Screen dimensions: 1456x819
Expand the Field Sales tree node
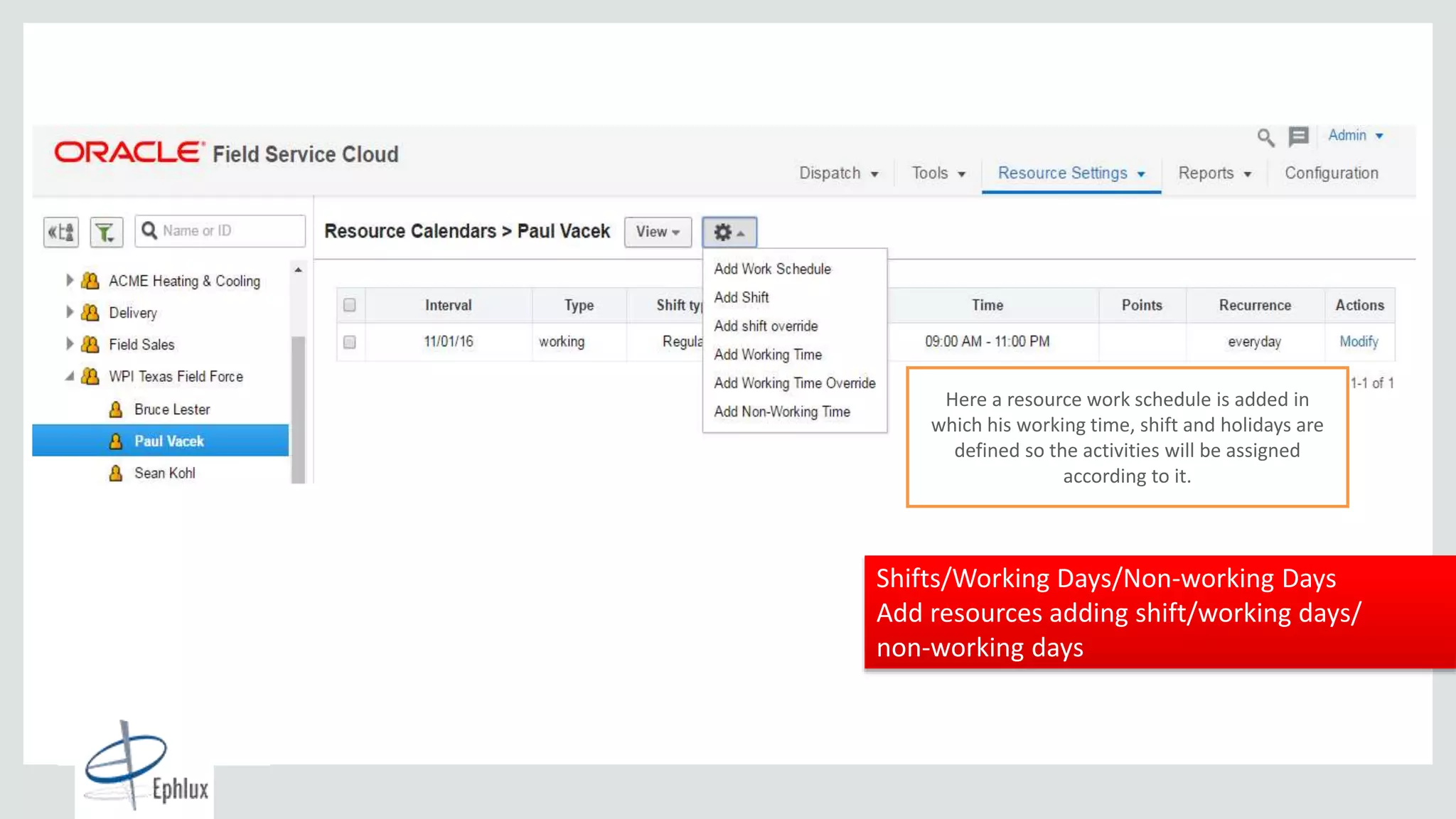tap(70, 343)
